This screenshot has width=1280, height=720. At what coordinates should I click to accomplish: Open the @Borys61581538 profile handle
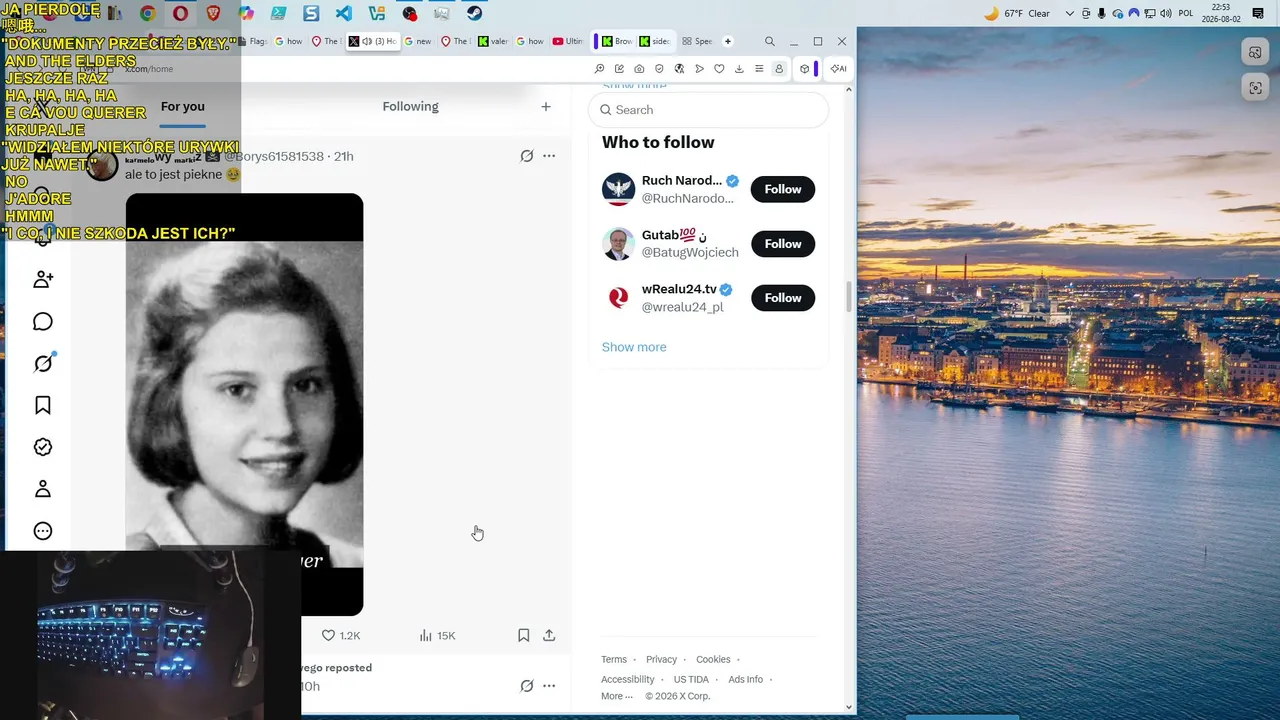tap(274, 156)
